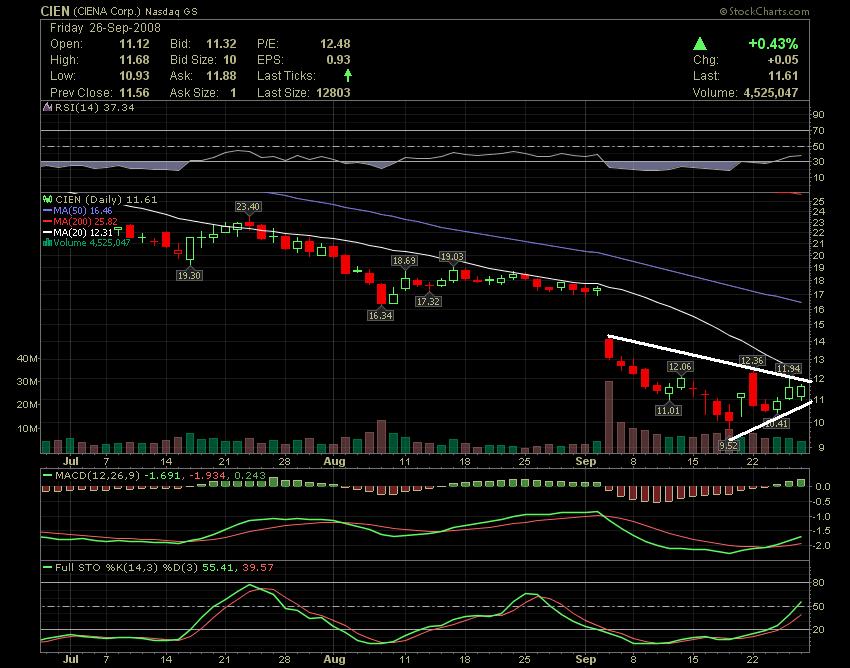The image size is (850, 668).
Task: Click the red MA(200) legend line swatch
Action: point(48,221)
